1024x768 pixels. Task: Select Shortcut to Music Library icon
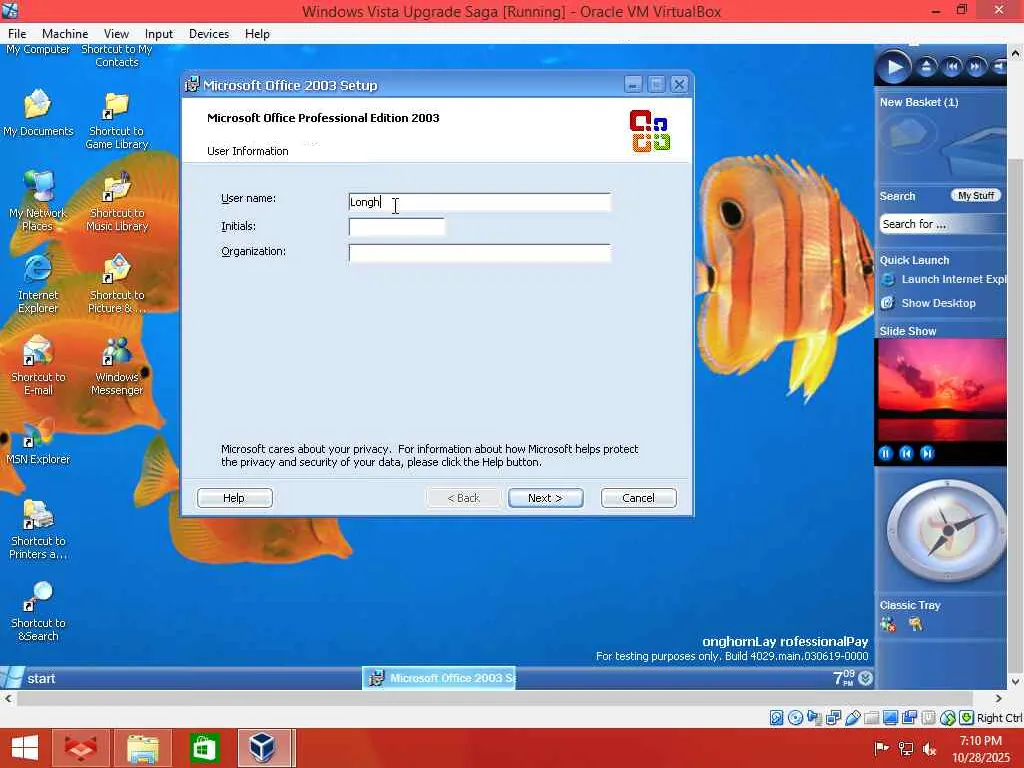coord(117,202)
